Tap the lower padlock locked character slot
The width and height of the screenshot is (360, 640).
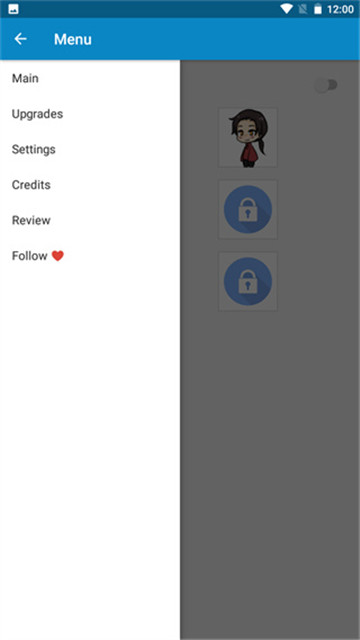click(x=248, y=281)
